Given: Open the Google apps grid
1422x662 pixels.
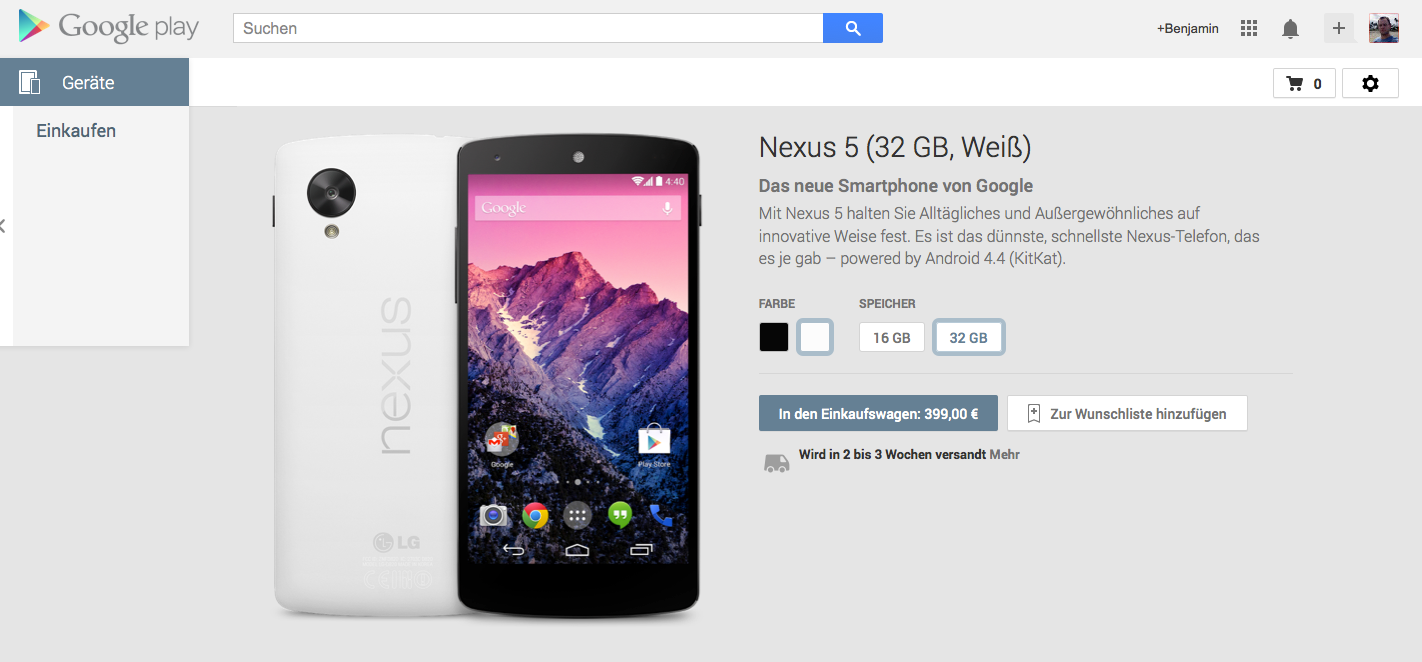Looking at the screenshot, I should pyautogui.click(x=1248, y=28).
